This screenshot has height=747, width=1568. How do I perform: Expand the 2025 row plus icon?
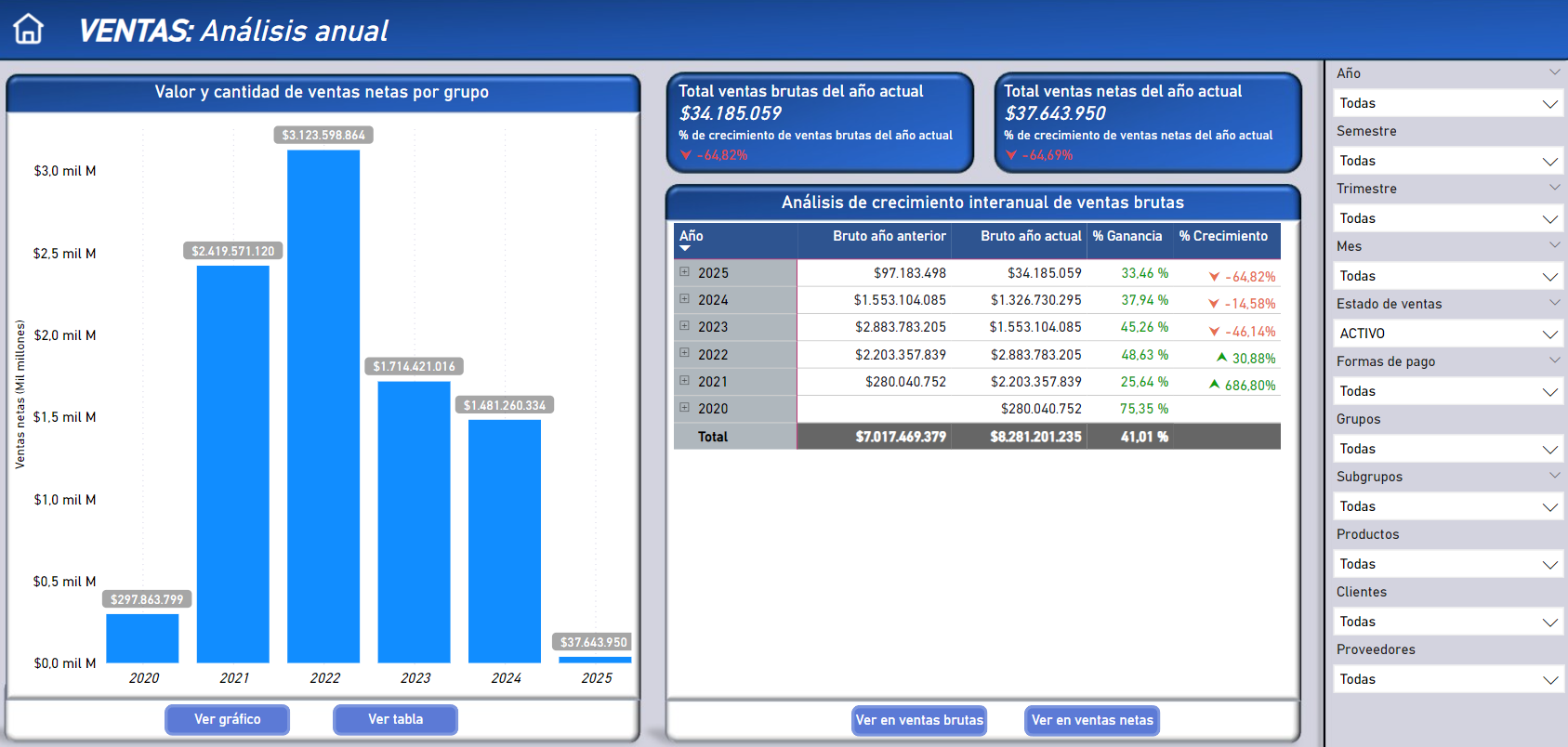click(685, 272)
